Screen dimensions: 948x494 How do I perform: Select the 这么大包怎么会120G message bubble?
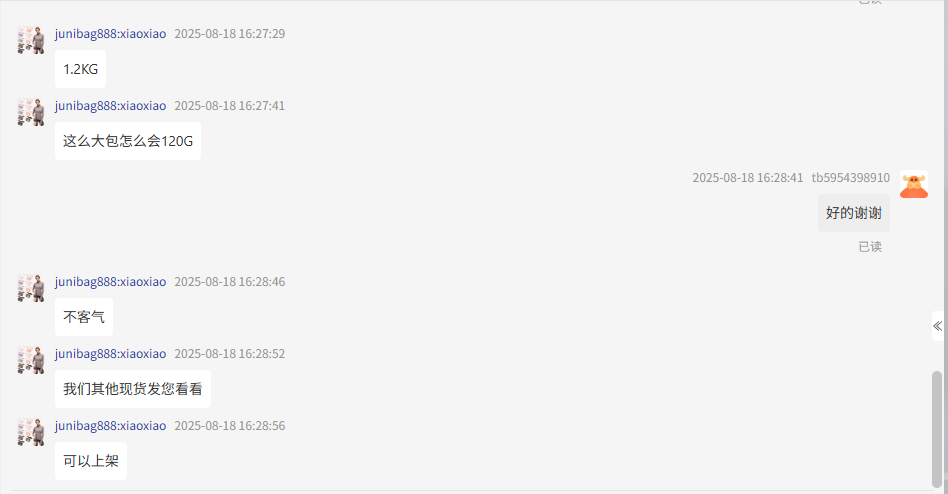click(128, 141)
